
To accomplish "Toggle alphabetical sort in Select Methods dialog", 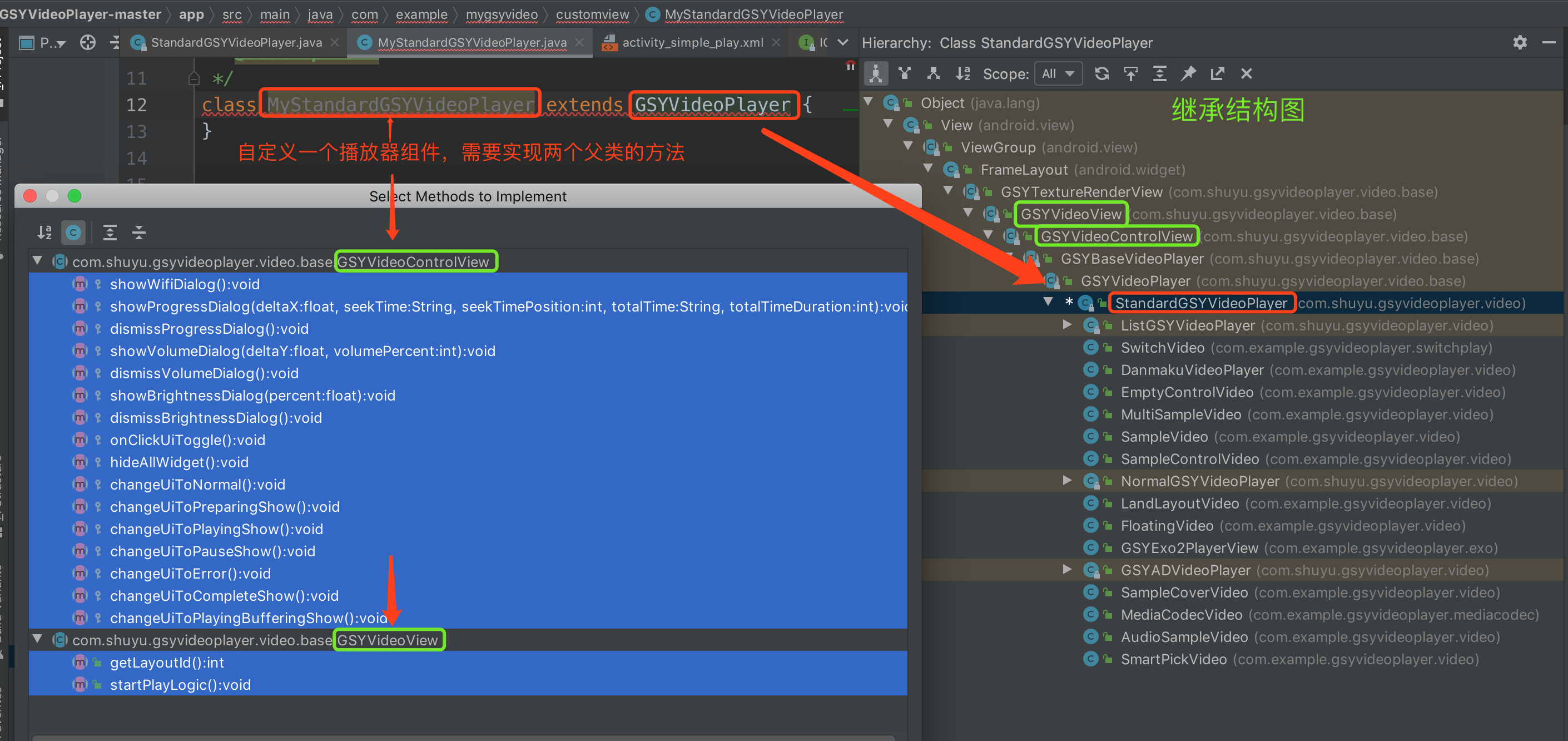I will [44, 233].
